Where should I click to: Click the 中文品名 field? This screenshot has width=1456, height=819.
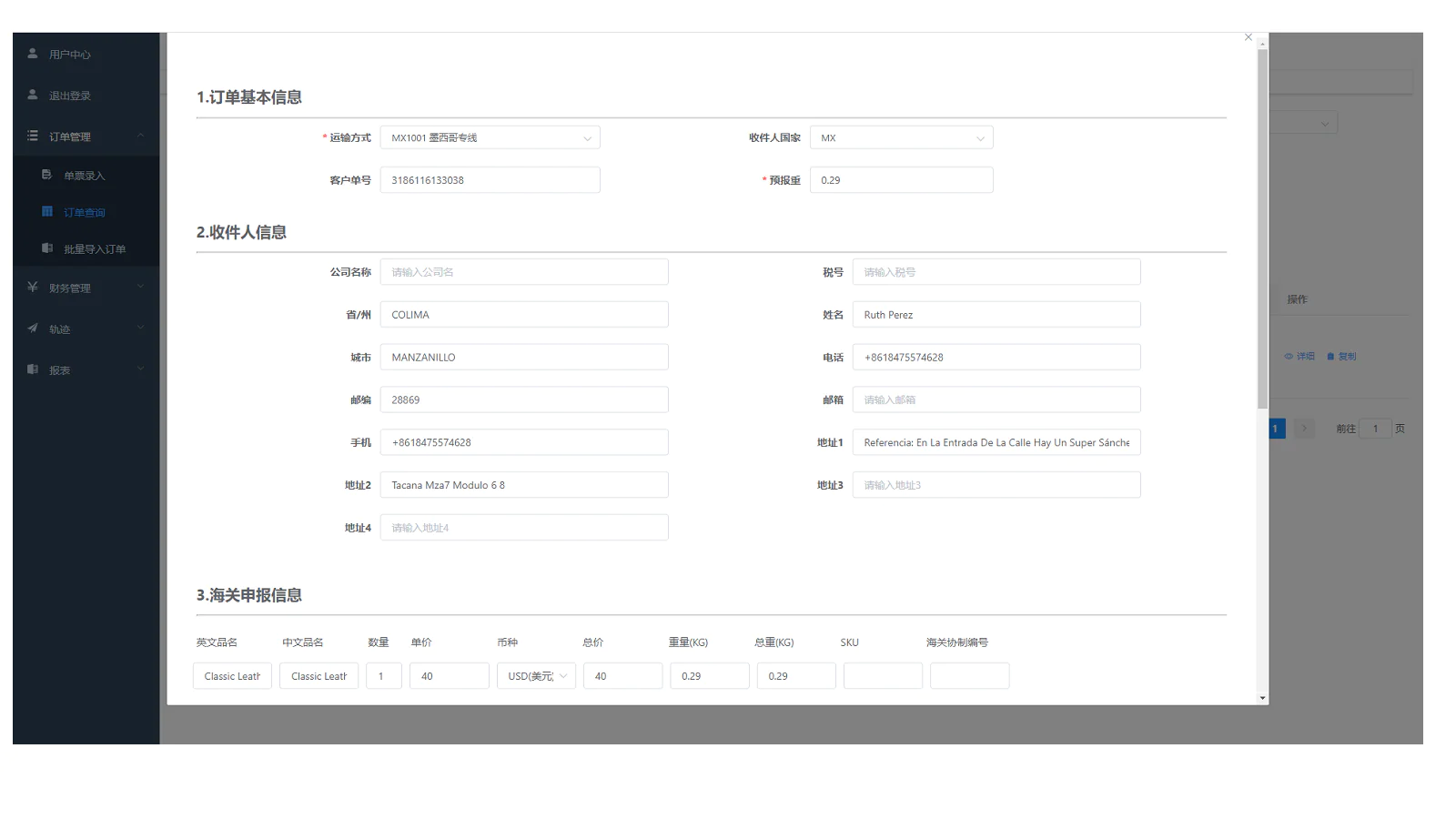click(318, 676)
